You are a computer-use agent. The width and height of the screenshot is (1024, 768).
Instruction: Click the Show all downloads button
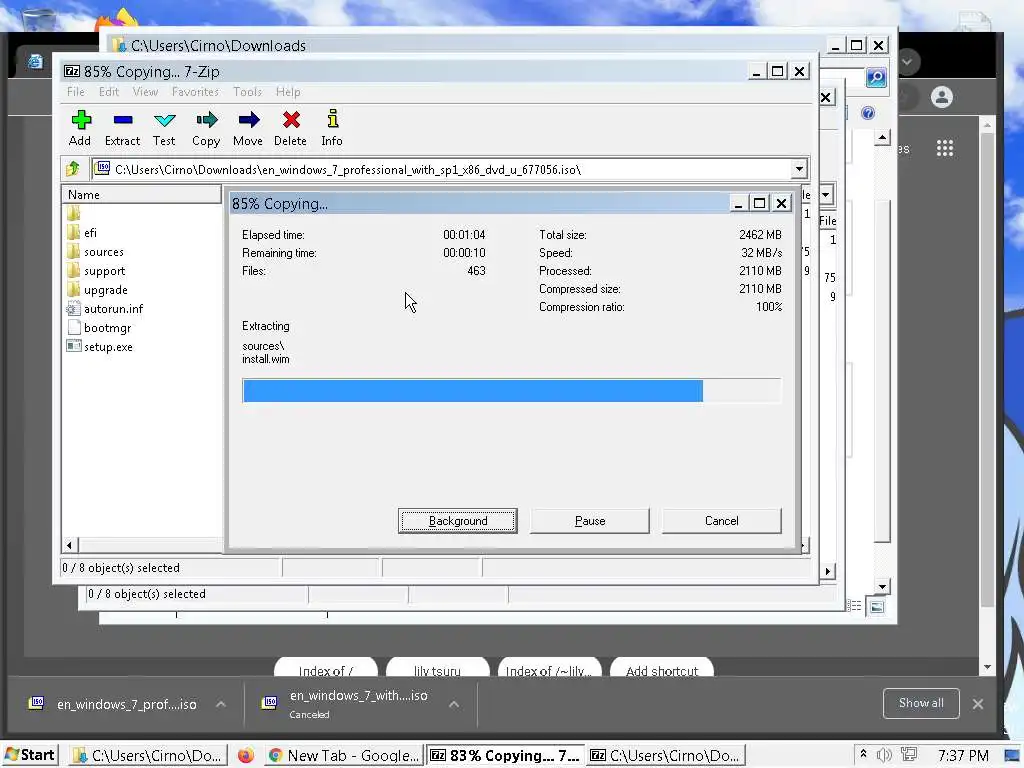click(921, 703)
